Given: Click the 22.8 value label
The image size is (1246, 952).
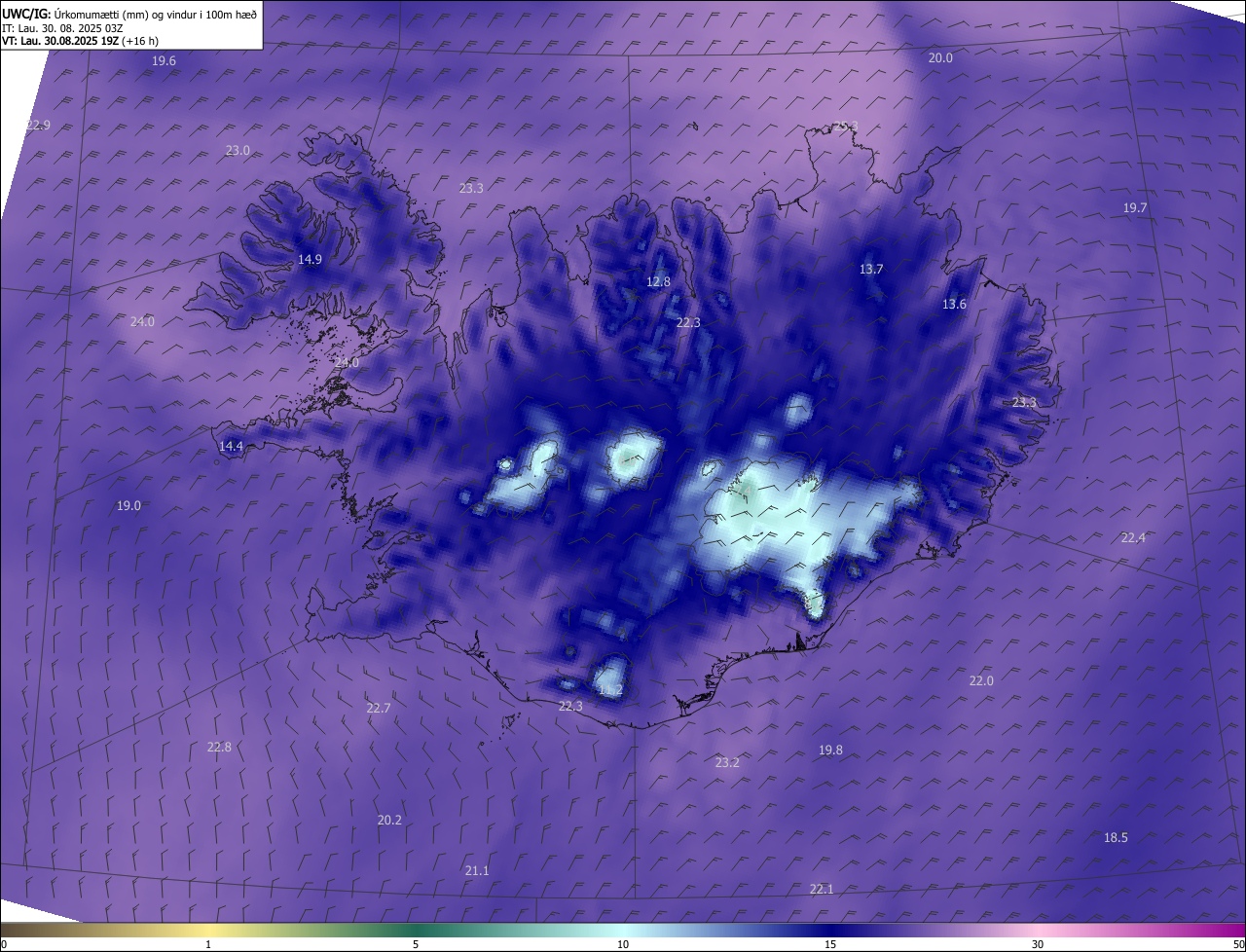Looking at the screenshot, I should 219,748.
